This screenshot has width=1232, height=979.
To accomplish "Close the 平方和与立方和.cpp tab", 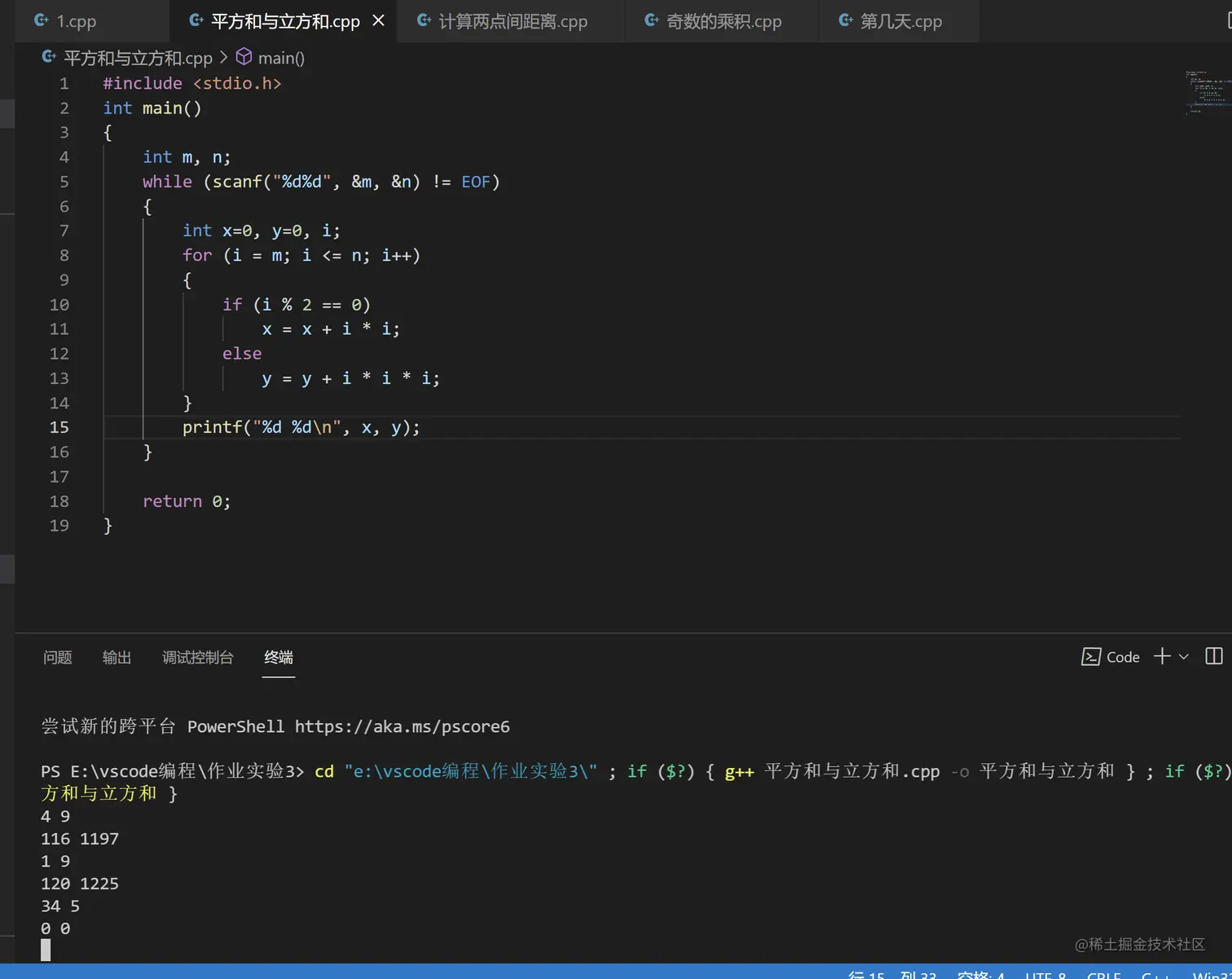I will 378,20.
